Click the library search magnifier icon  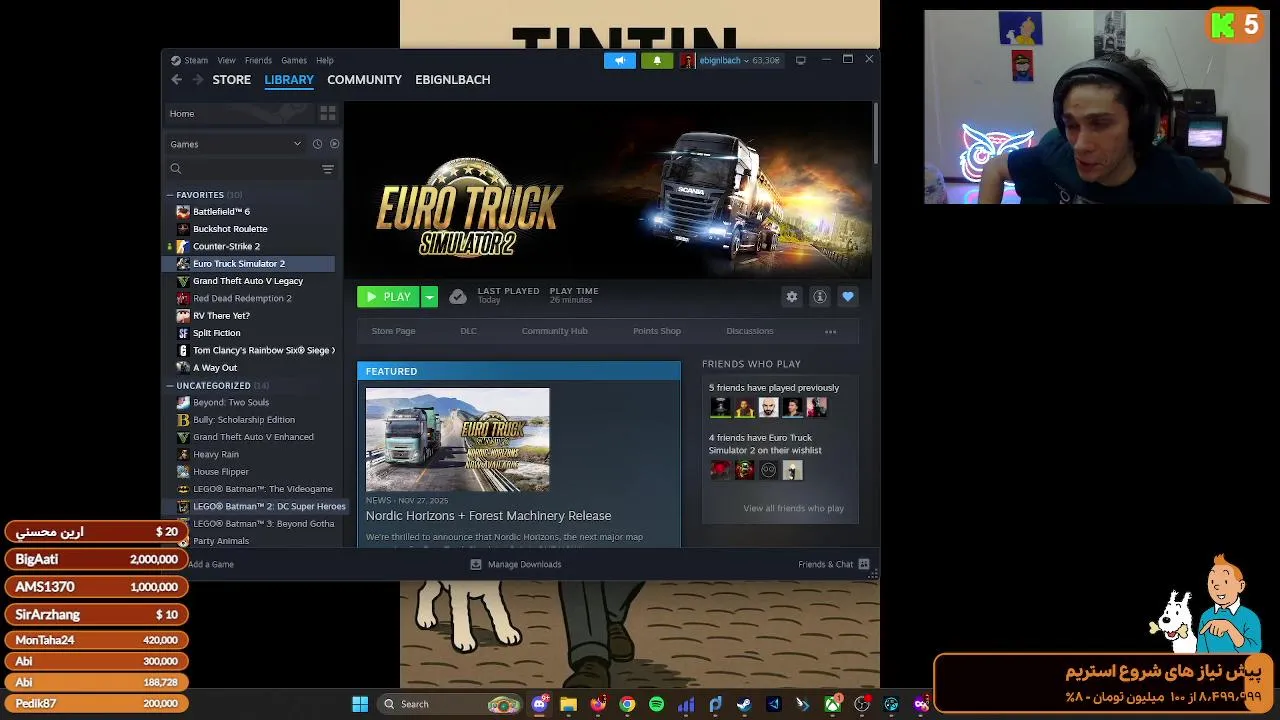point(176,169)
